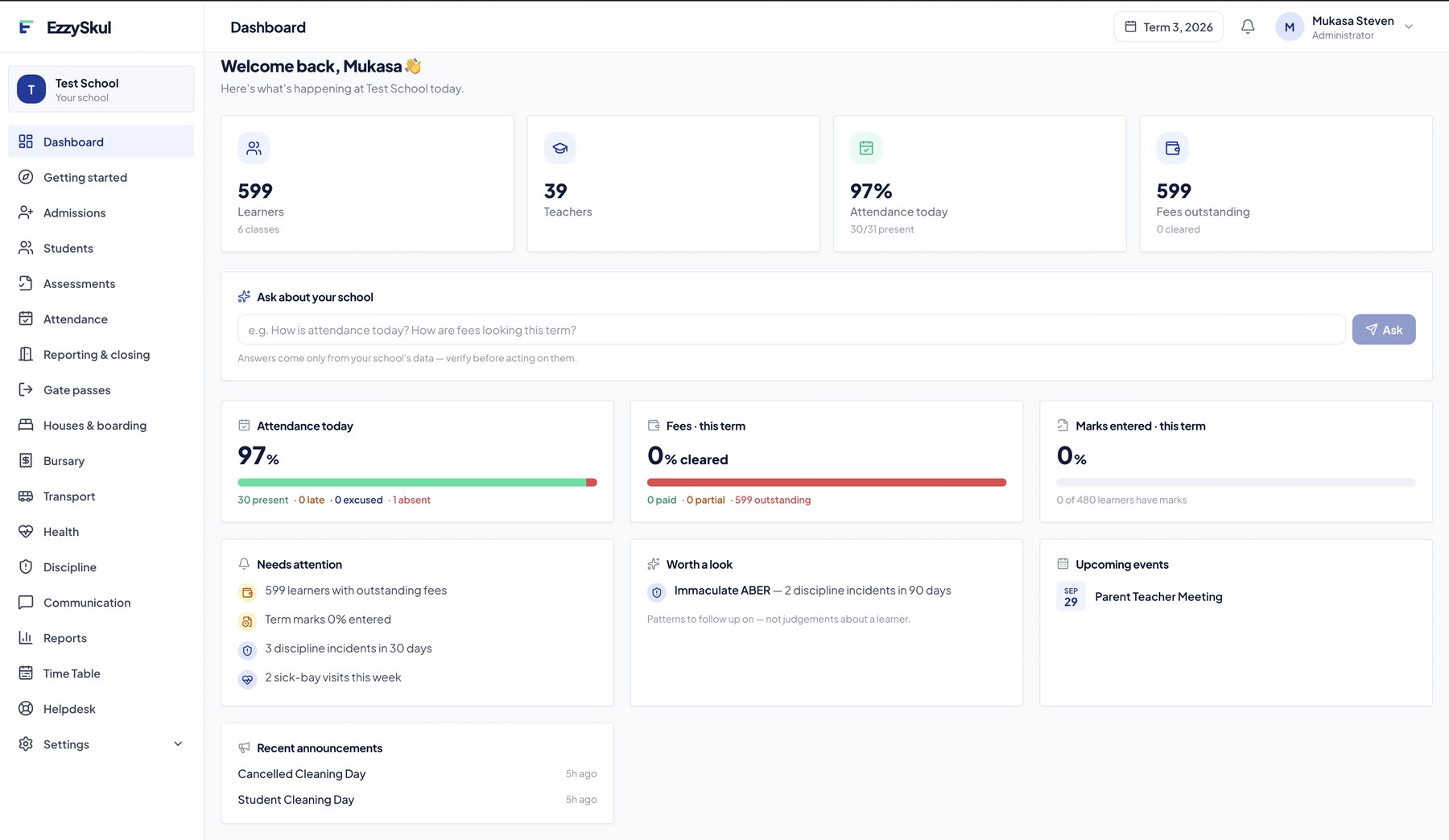
Task: Click the Test School T avatar
Action: tap(31, 89)
